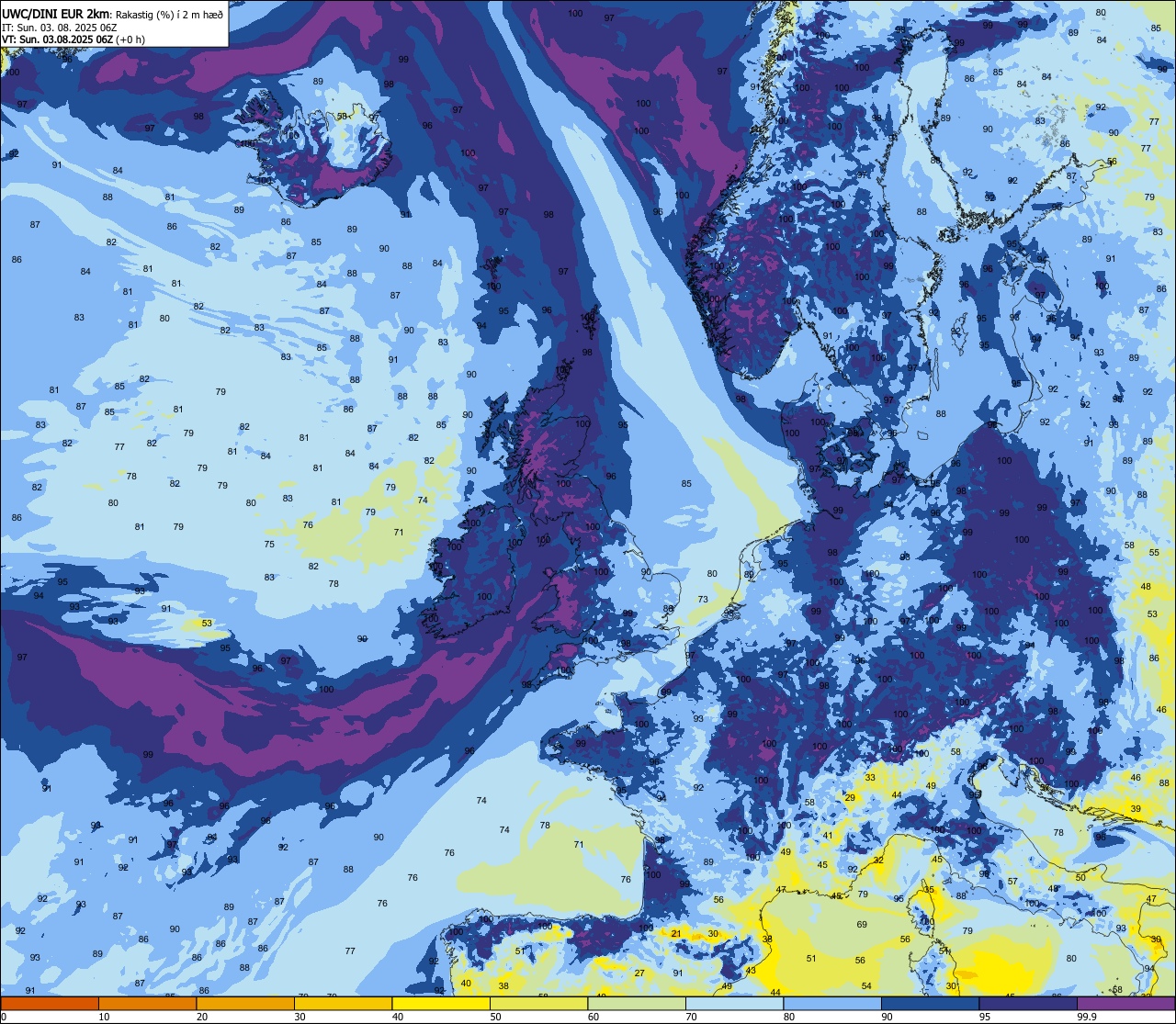Click the 'VT: Sun. 03.08.2025 06Z' valid time
This screenshot has height=1024, width=1176.
point(58,39)
